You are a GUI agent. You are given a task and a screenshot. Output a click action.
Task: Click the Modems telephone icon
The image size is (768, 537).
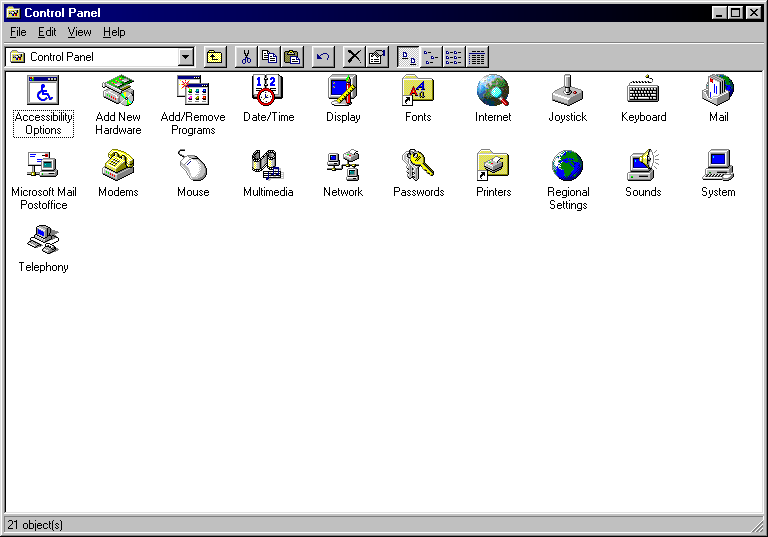coord(118,165)
